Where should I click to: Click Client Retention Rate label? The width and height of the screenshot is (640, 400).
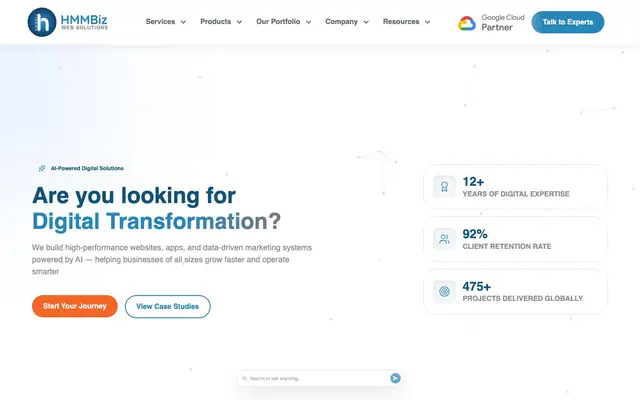507,246
